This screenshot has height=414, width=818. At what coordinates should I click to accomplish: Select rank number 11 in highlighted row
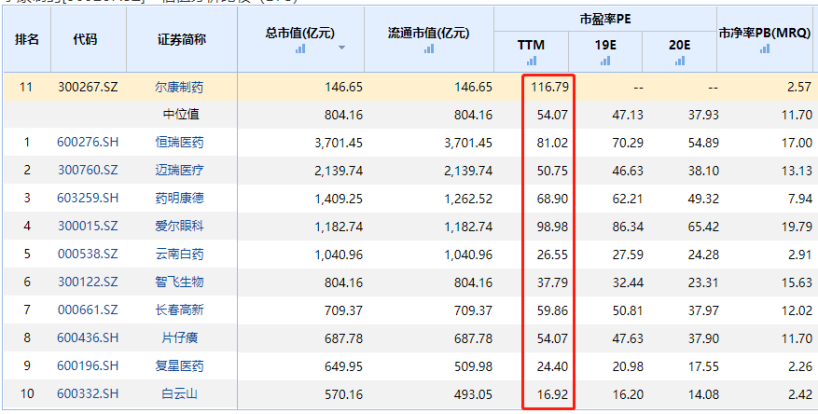click(x=26, y=87)
